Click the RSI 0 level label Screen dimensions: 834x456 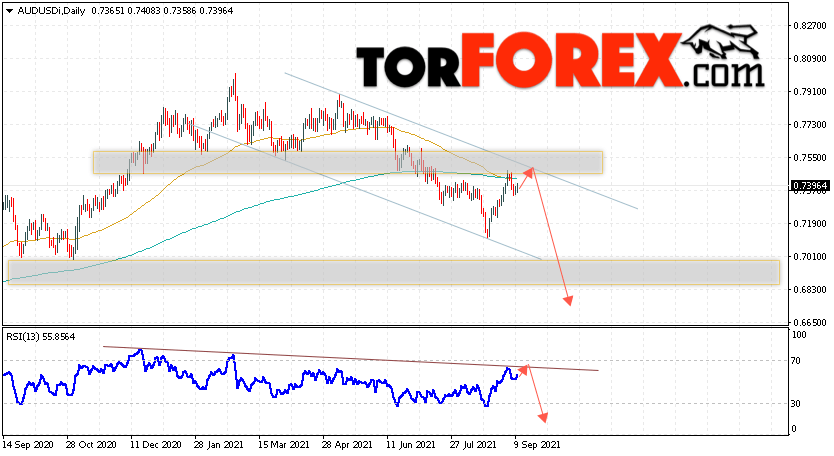(x=794, y=429)
